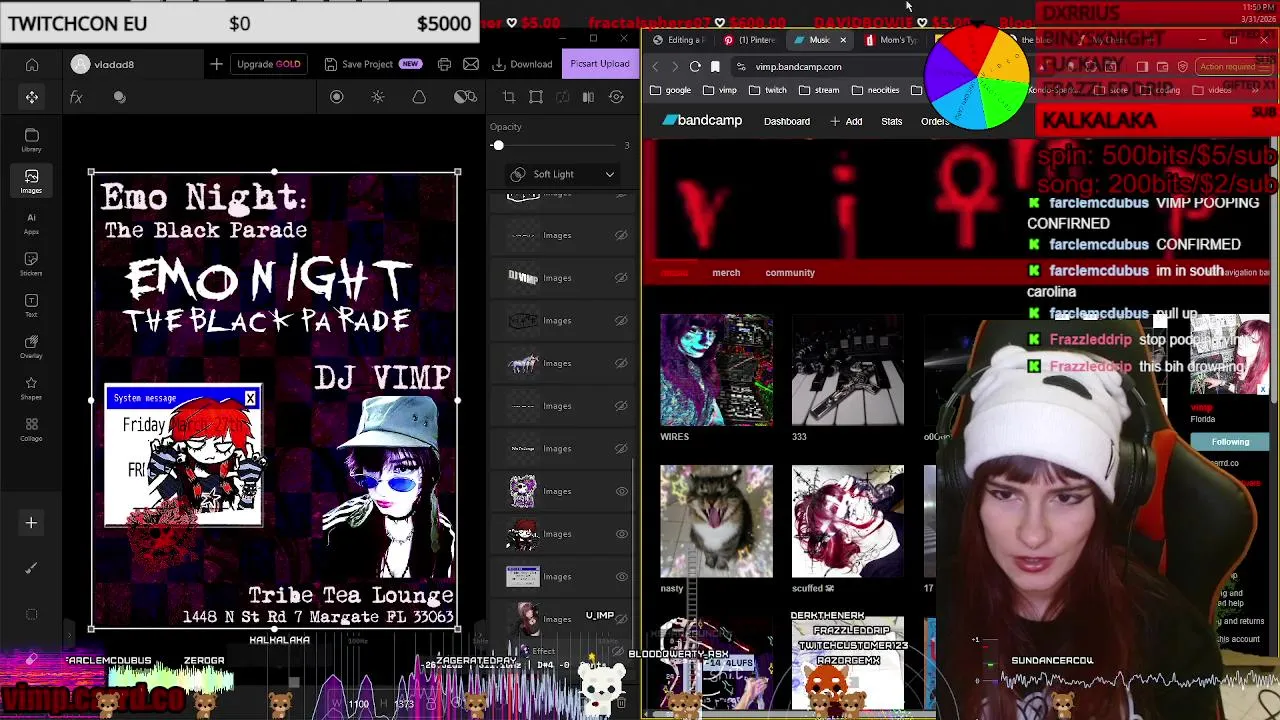Open the 333 album cover
This screenshot has width=1280, height=720.
[848, 370]
